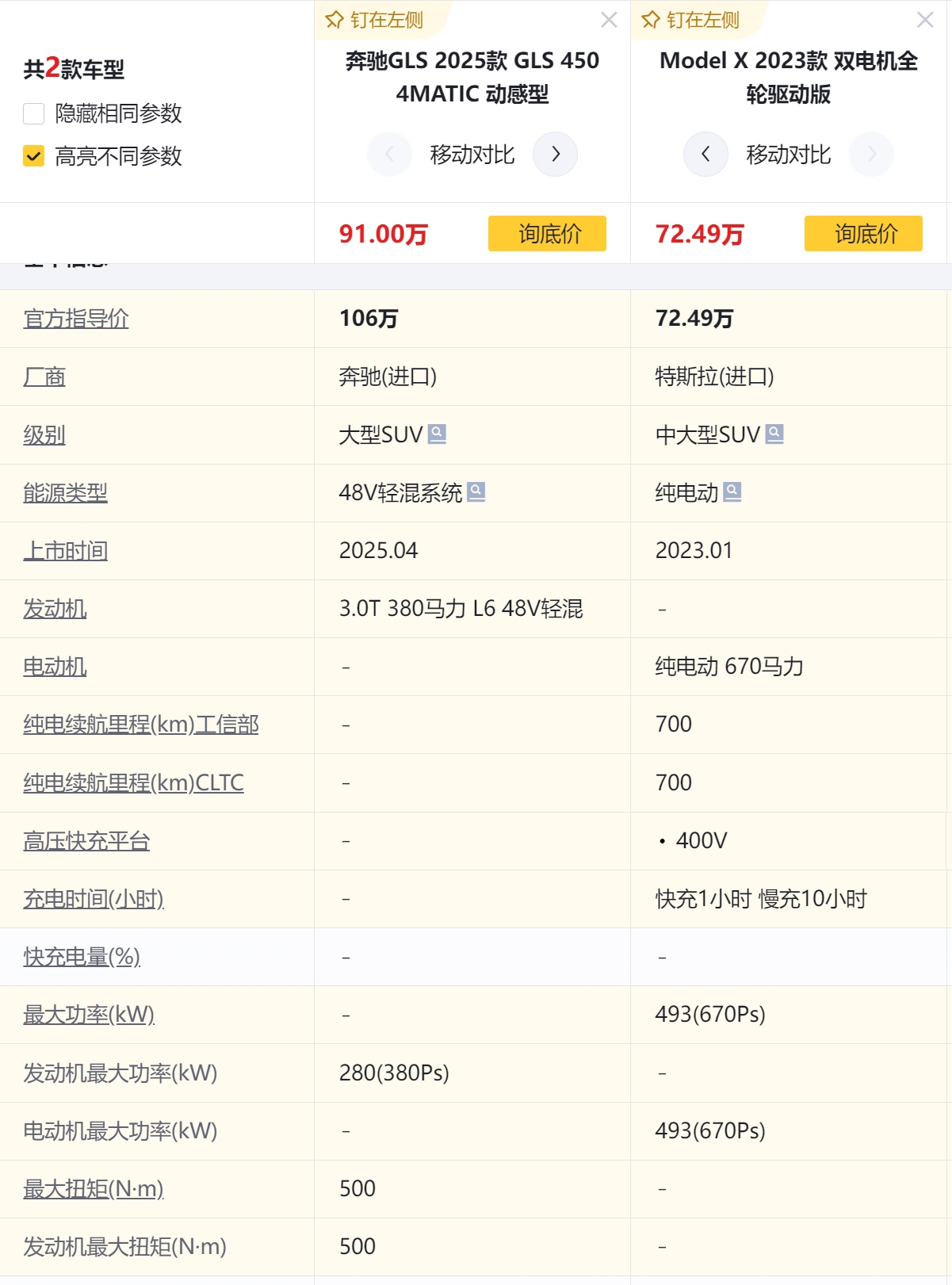952x1285 pixels.
Task: Enable the 隐藏相同参数 checkbox
Action: pyautogui.click(x=34, y=113)
